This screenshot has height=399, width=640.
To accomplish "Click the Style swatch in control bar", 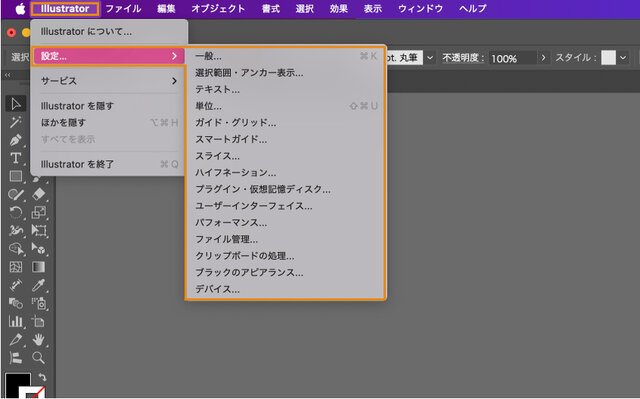I will pos(608,58).
